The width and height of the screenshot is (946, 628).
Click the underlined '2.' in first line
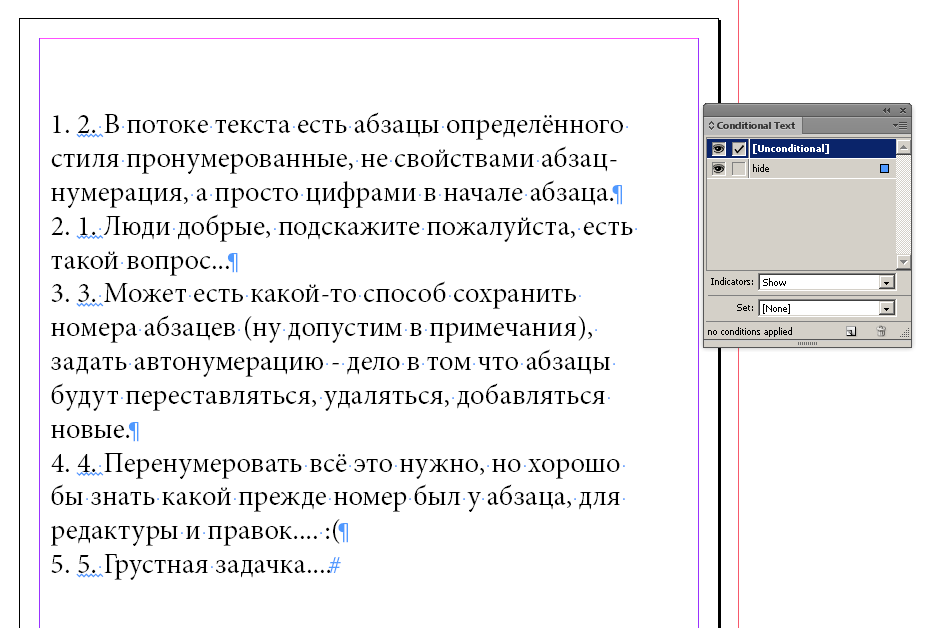pos(87,125)
